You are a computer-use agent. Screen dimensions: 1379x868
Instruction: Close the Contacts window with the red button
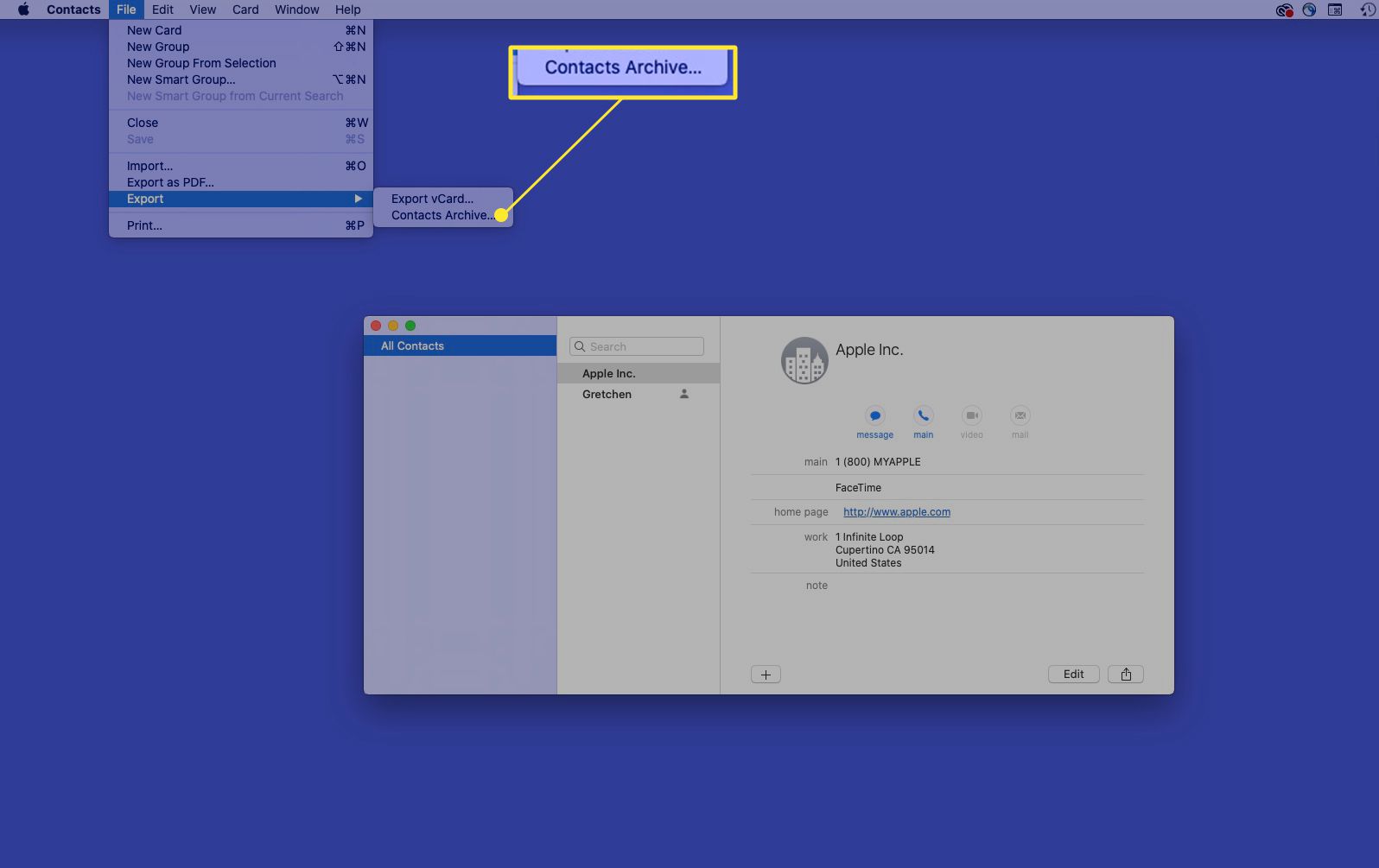coord(376,326)
